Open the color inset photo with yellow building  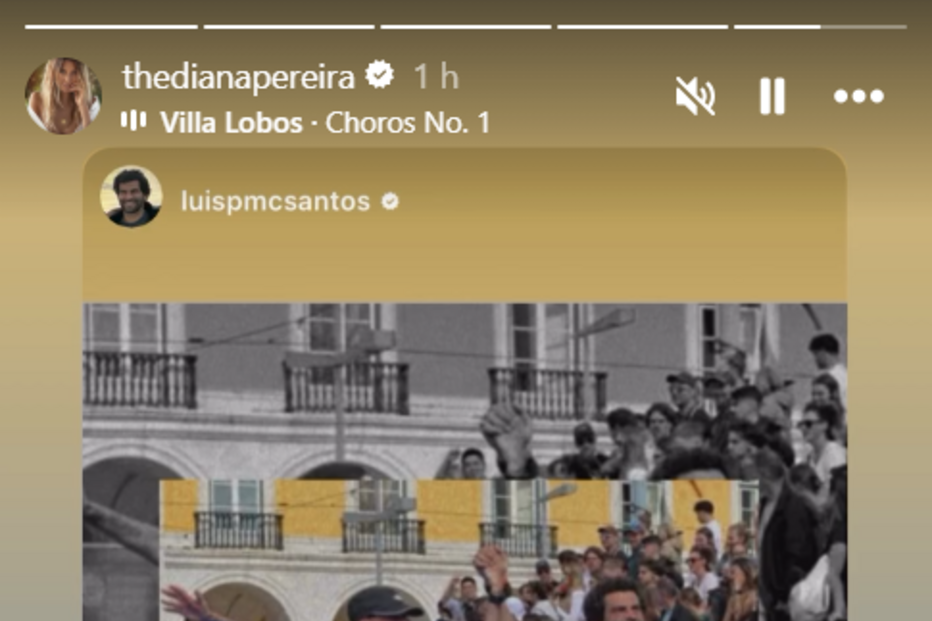pyautogui.click(x=459, y=550)
